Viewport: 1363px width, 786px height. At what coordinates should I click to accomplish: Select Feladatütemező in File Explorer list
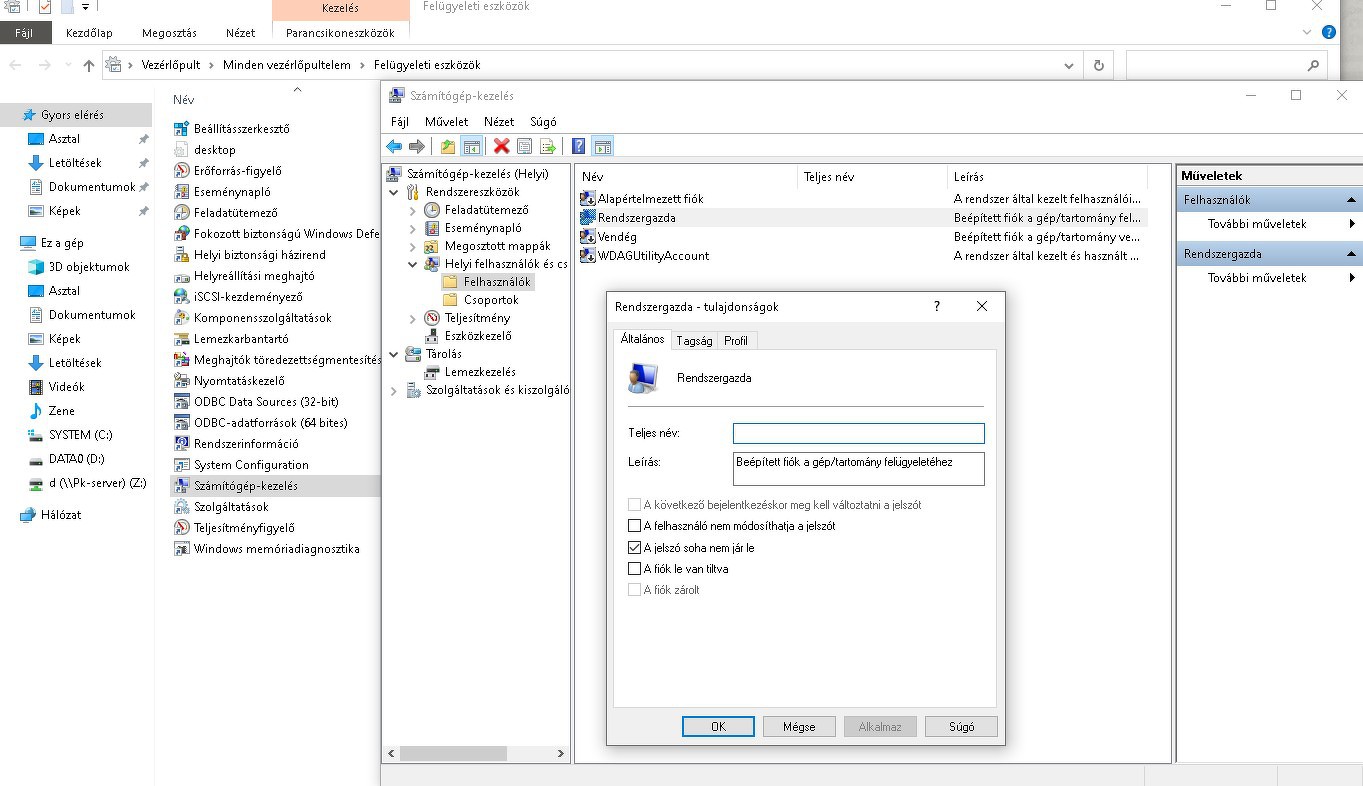tap(236, 212)
